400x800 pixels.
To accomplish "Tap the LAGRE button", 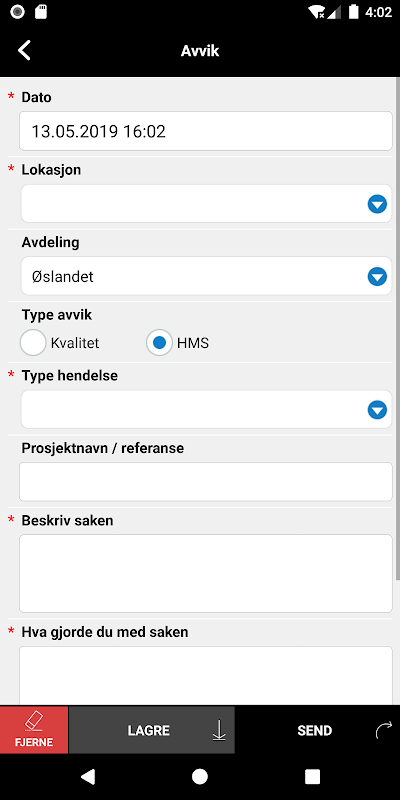I will (152, 730).
